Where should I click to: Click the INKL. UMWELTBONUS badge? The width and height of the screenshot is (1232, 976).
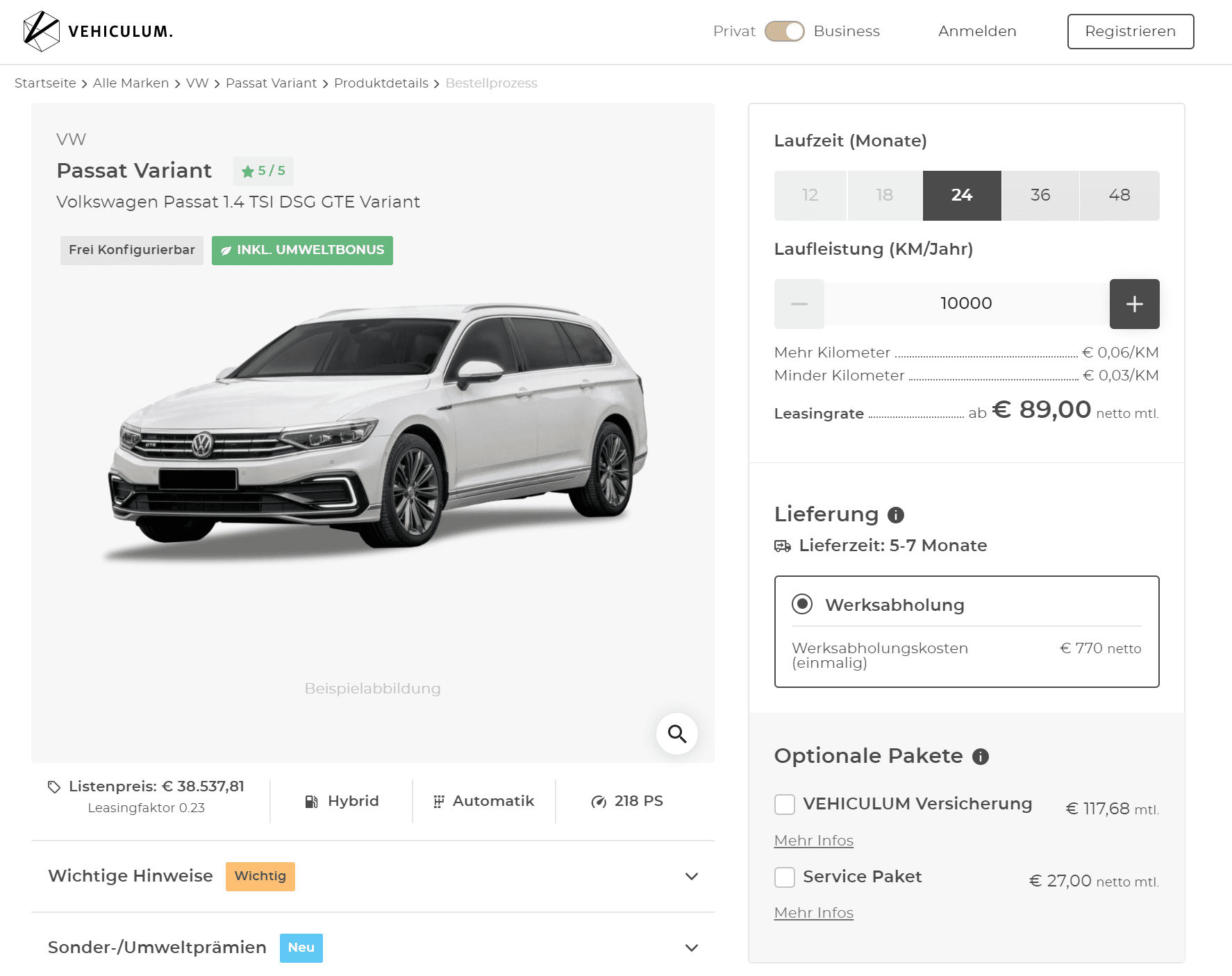[x=302, y=250]
